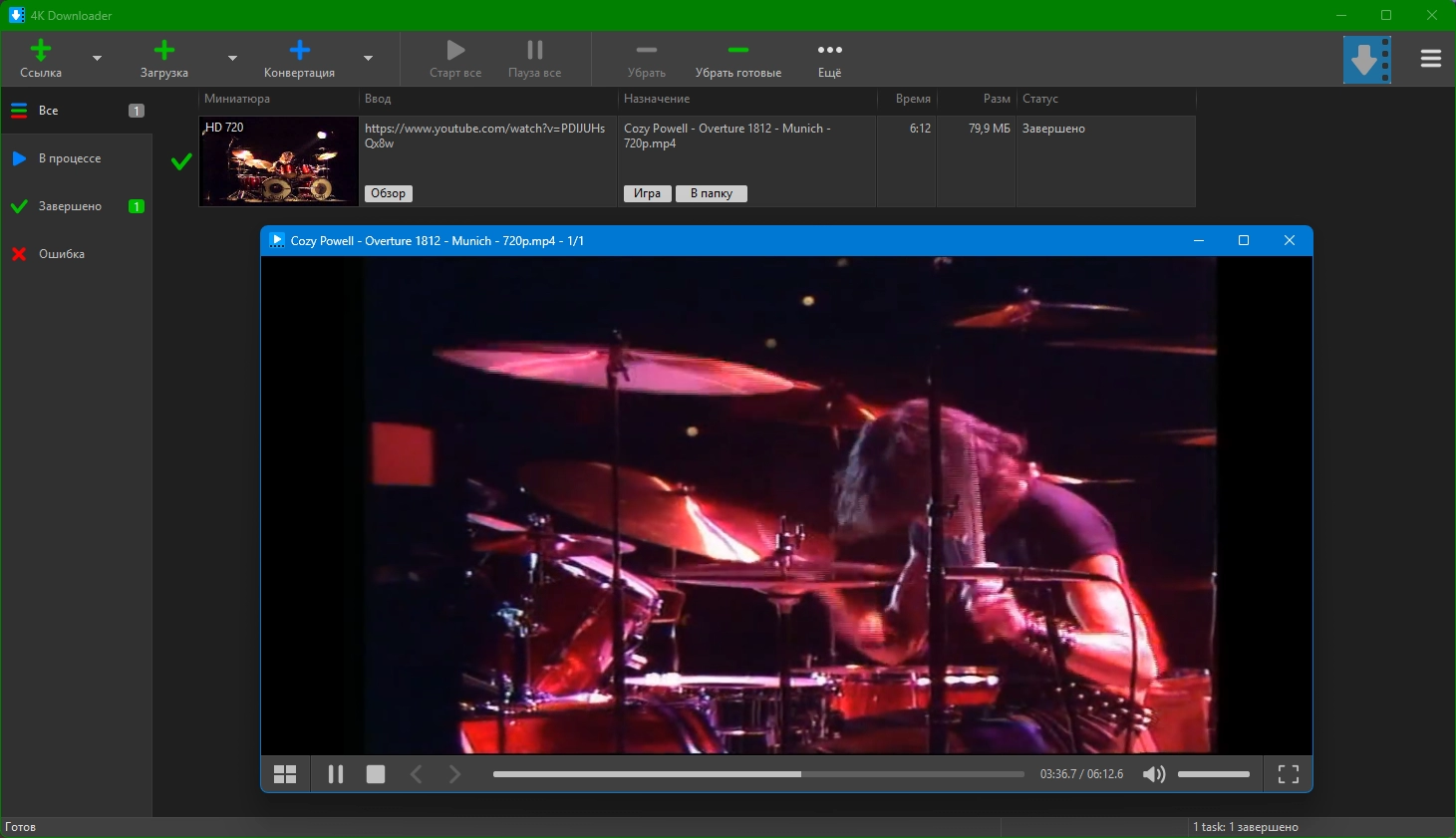Mute the player's speaker volume
Viewport: 1456px width, 838px height.
tap(1154, 774)
